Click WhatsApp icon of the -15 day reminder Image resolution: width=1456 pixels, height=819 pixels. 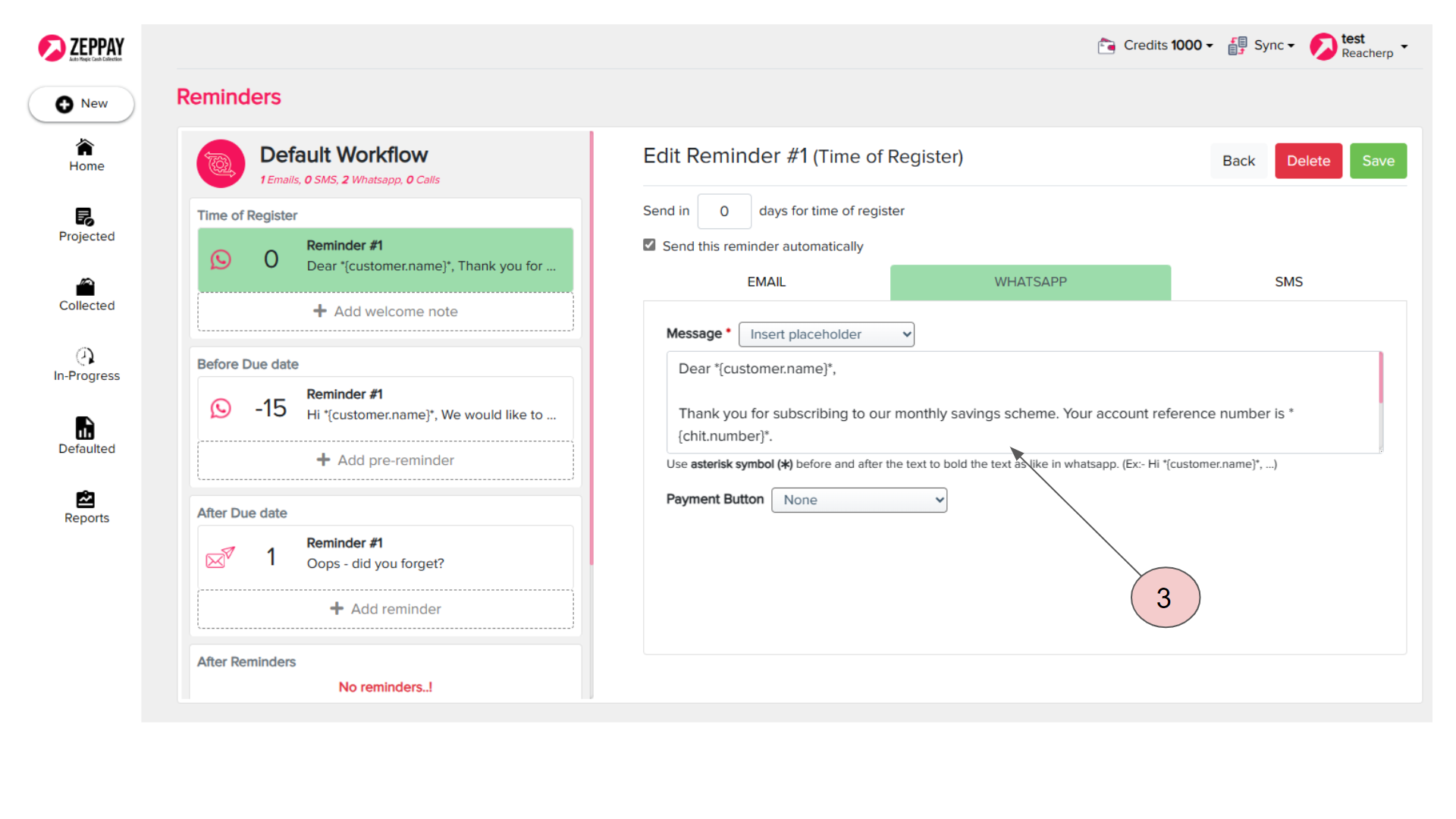pos(221,409)
